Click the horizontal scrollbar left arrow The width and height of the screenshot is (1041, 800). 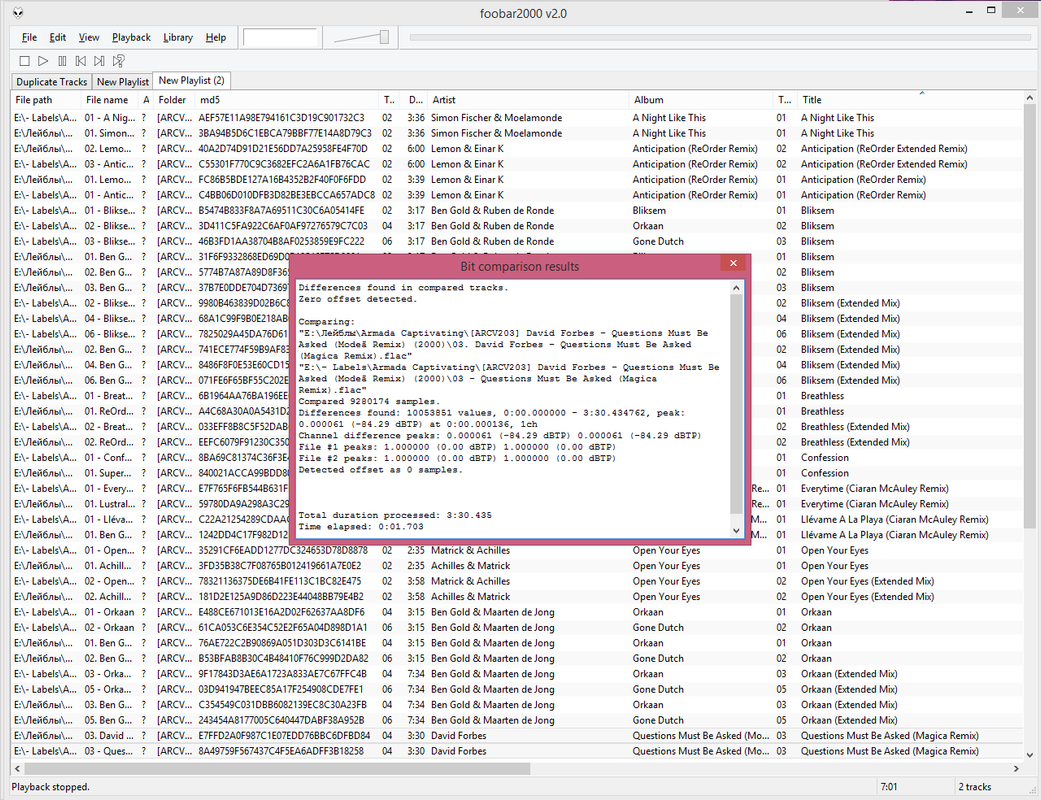coord(17,768)
